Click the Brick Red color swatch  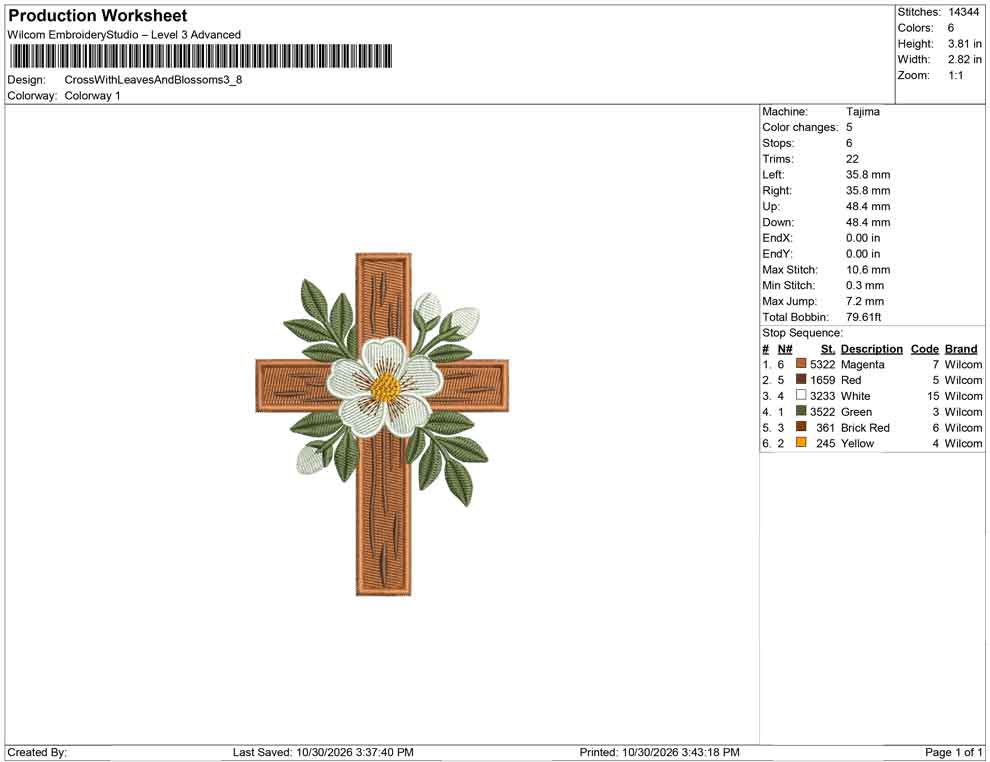tap(801, 427)
